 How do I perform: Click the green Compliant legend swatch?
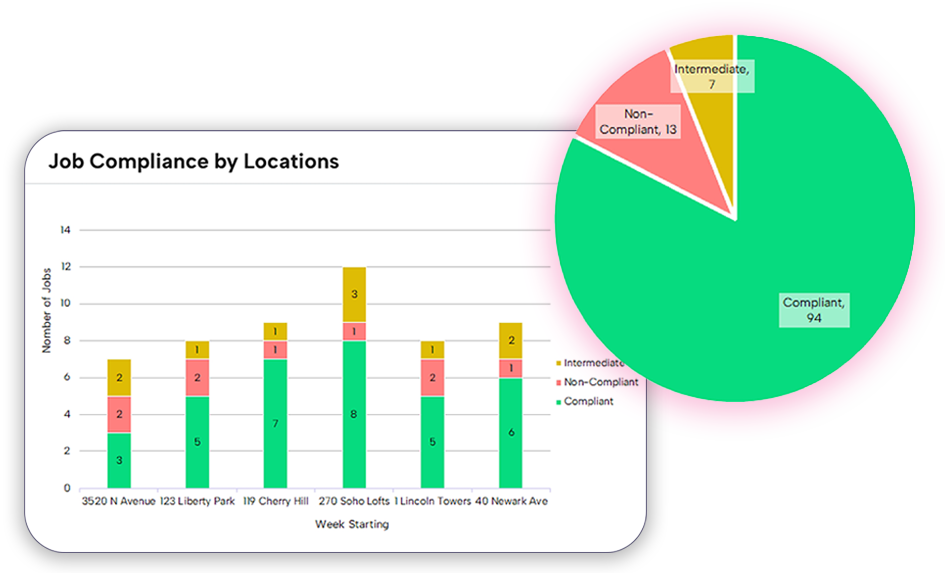point(559,402)
